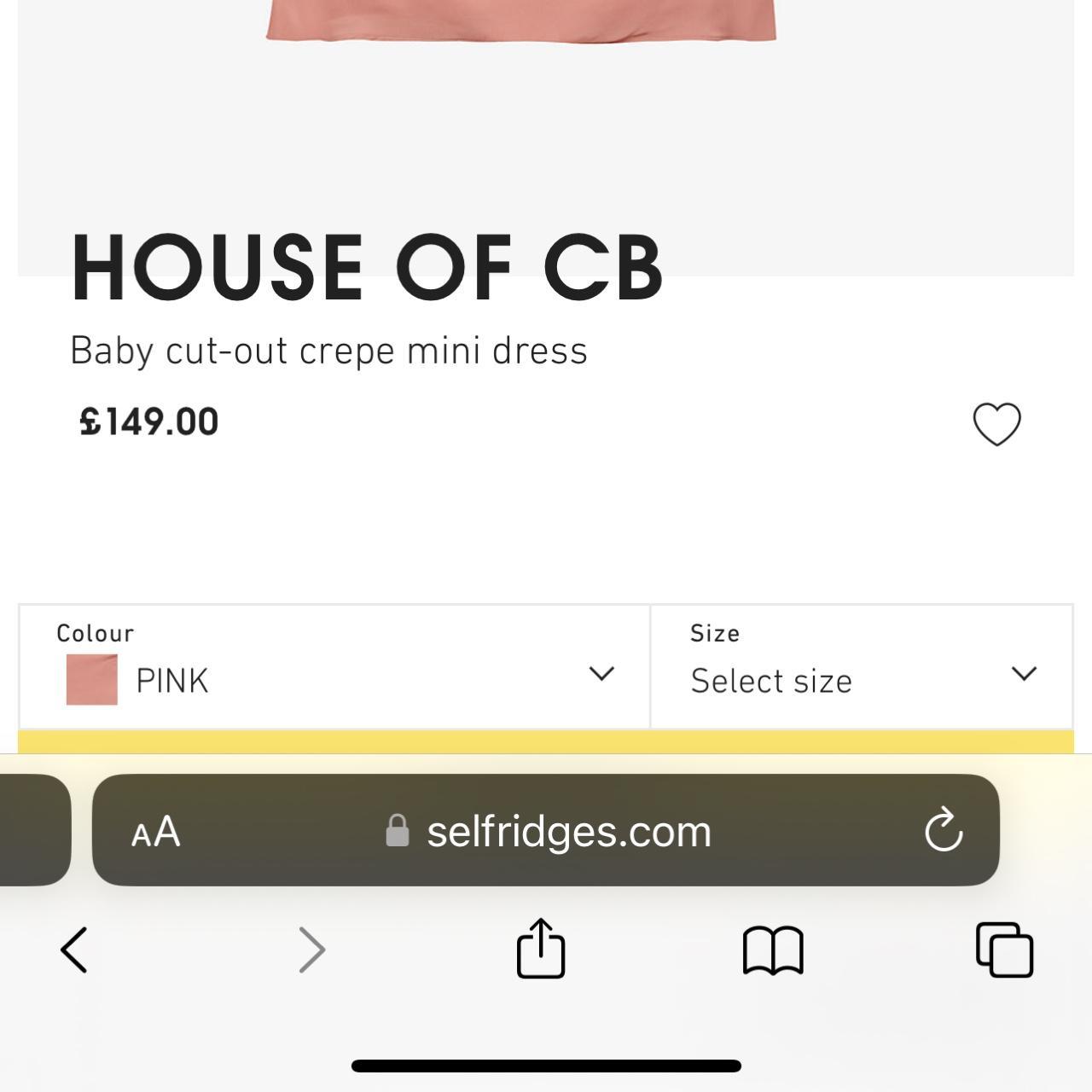
Task: Tap the padlock icon in the address bar
Action: (398, 830)
